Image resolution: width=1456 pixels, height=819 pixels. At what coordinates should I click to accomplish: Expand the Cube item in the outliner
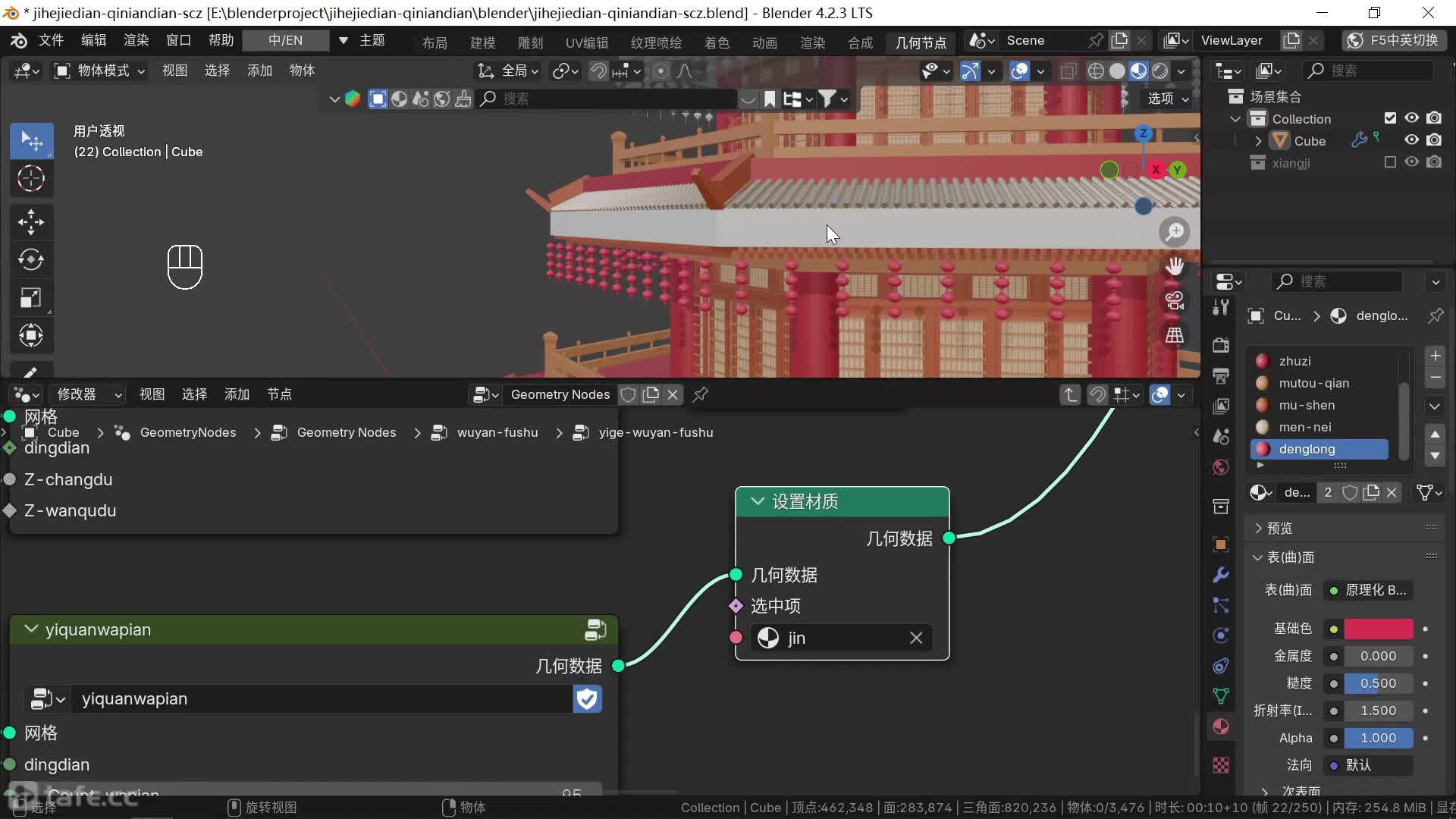coord(1258,141)
